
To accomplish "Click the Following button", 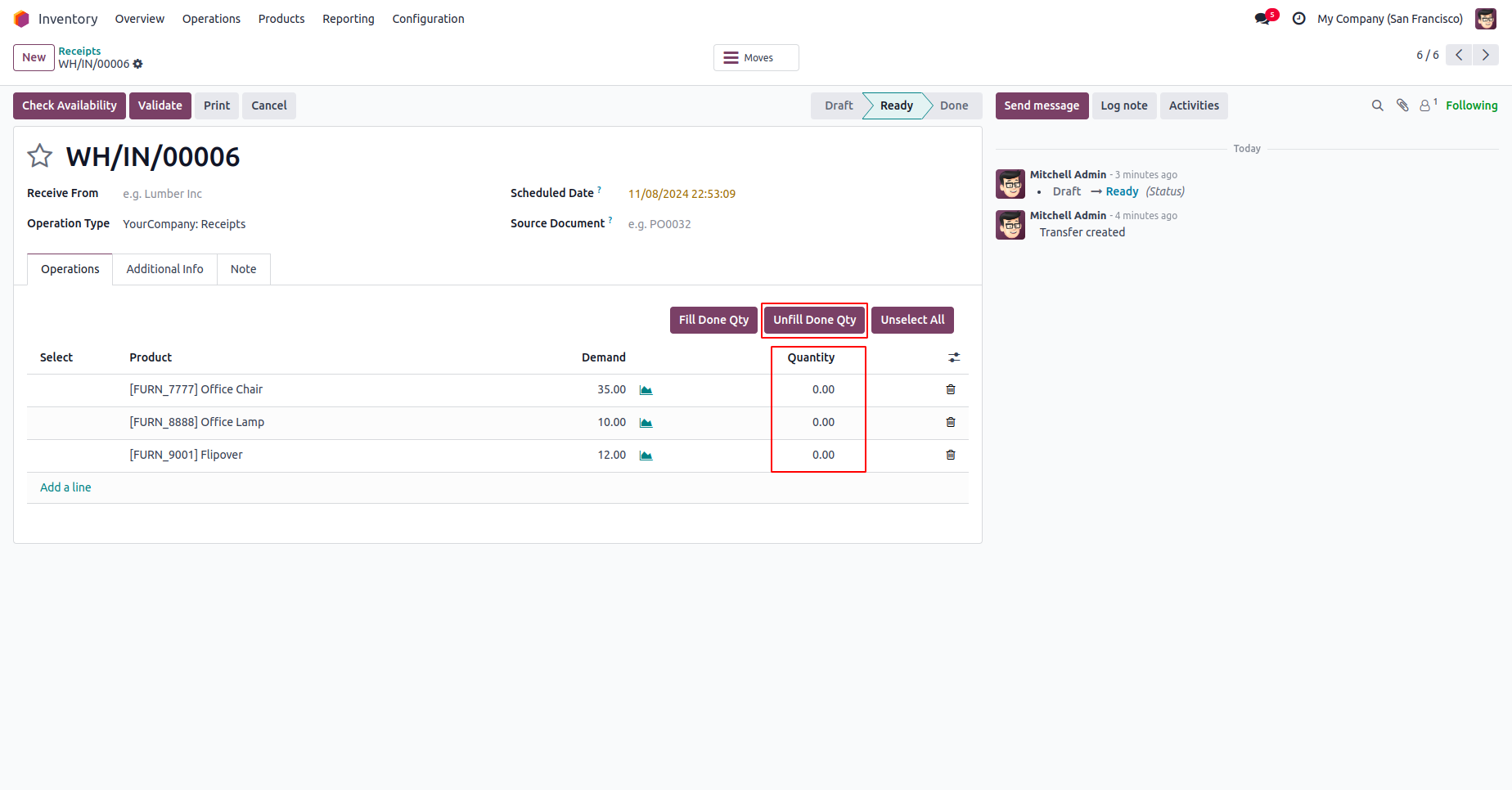I will (1471, 105).
